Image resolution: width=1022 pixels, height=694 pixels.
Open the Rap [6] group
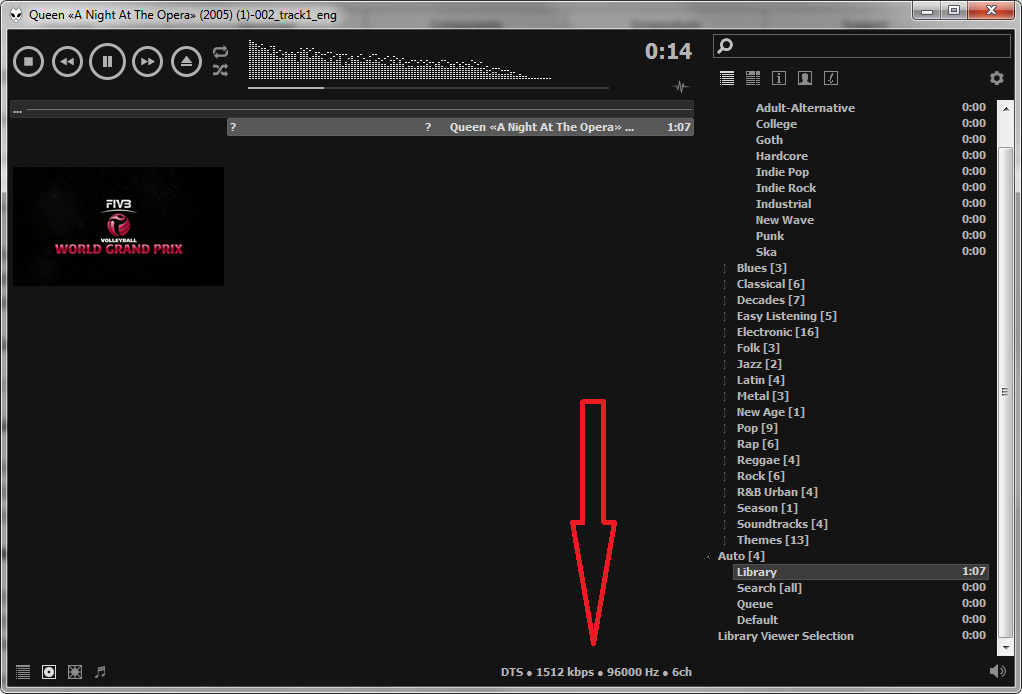click(757, 444)
